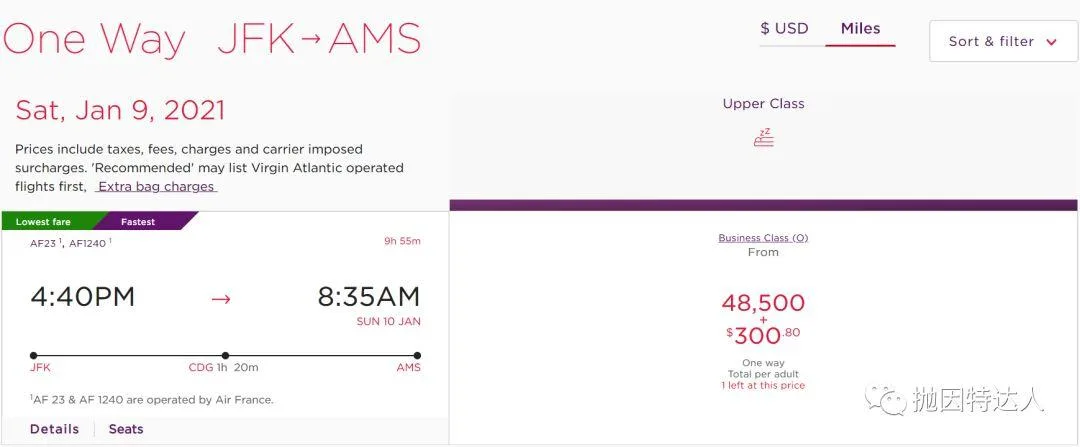Open the Seats tab
The image size is (1080, 447).
point(126,429)
